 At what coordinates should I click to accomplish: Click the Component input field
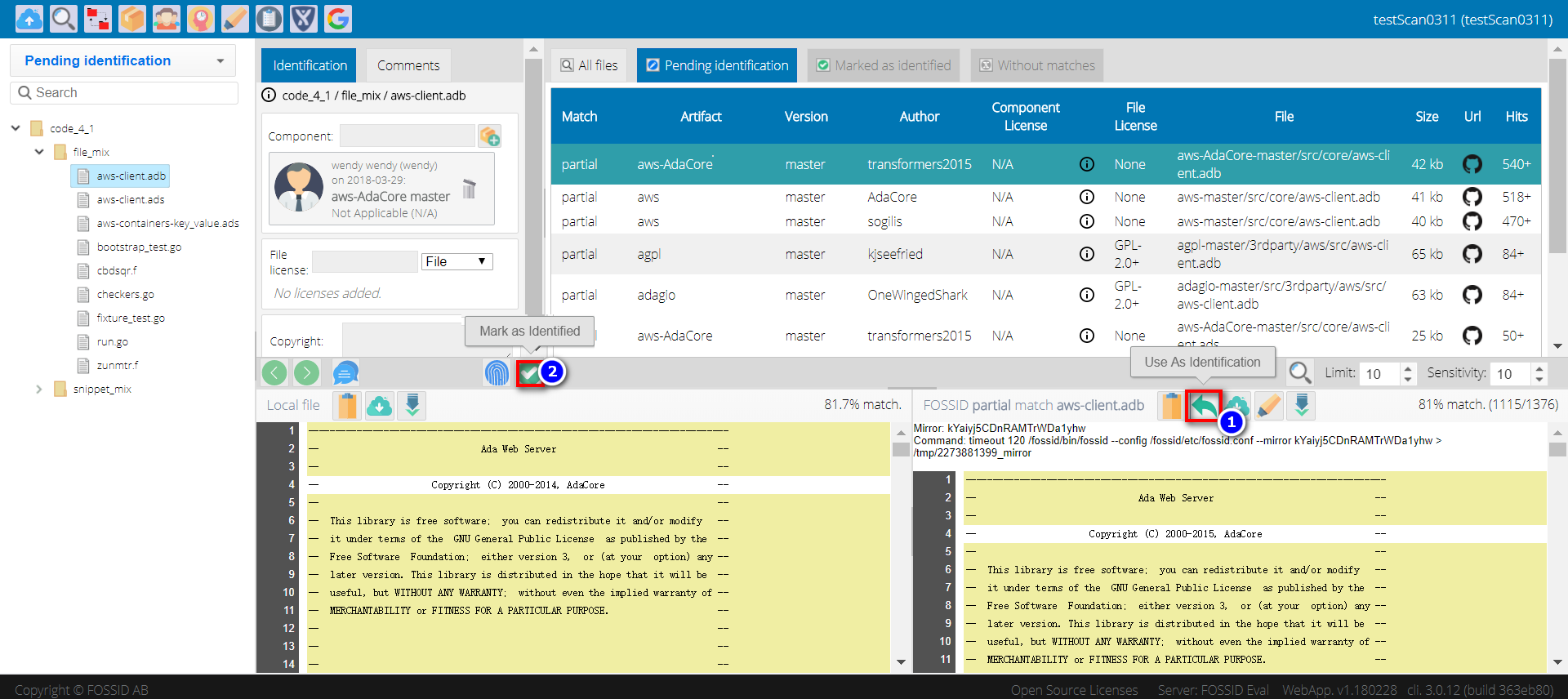coord(407,136)
